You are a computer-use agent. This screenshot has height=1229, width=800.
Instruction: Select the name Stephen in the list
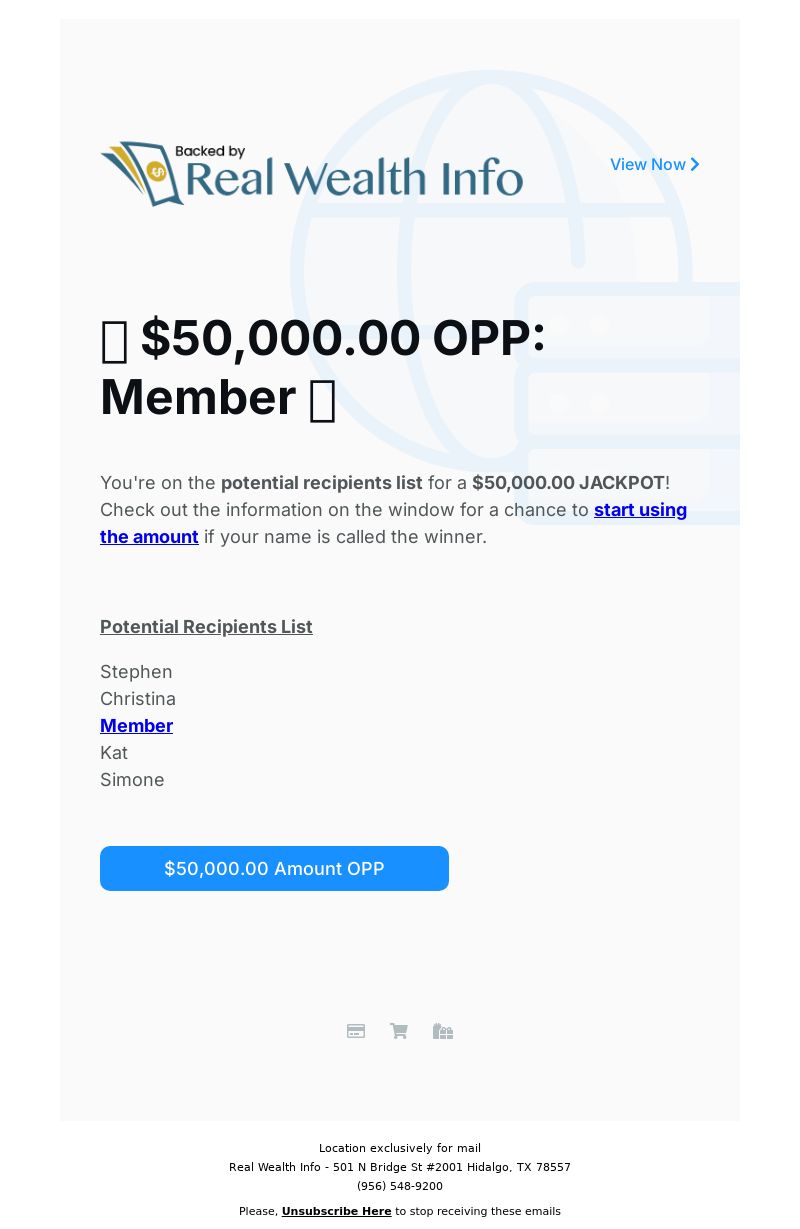[x=136, y=671]
